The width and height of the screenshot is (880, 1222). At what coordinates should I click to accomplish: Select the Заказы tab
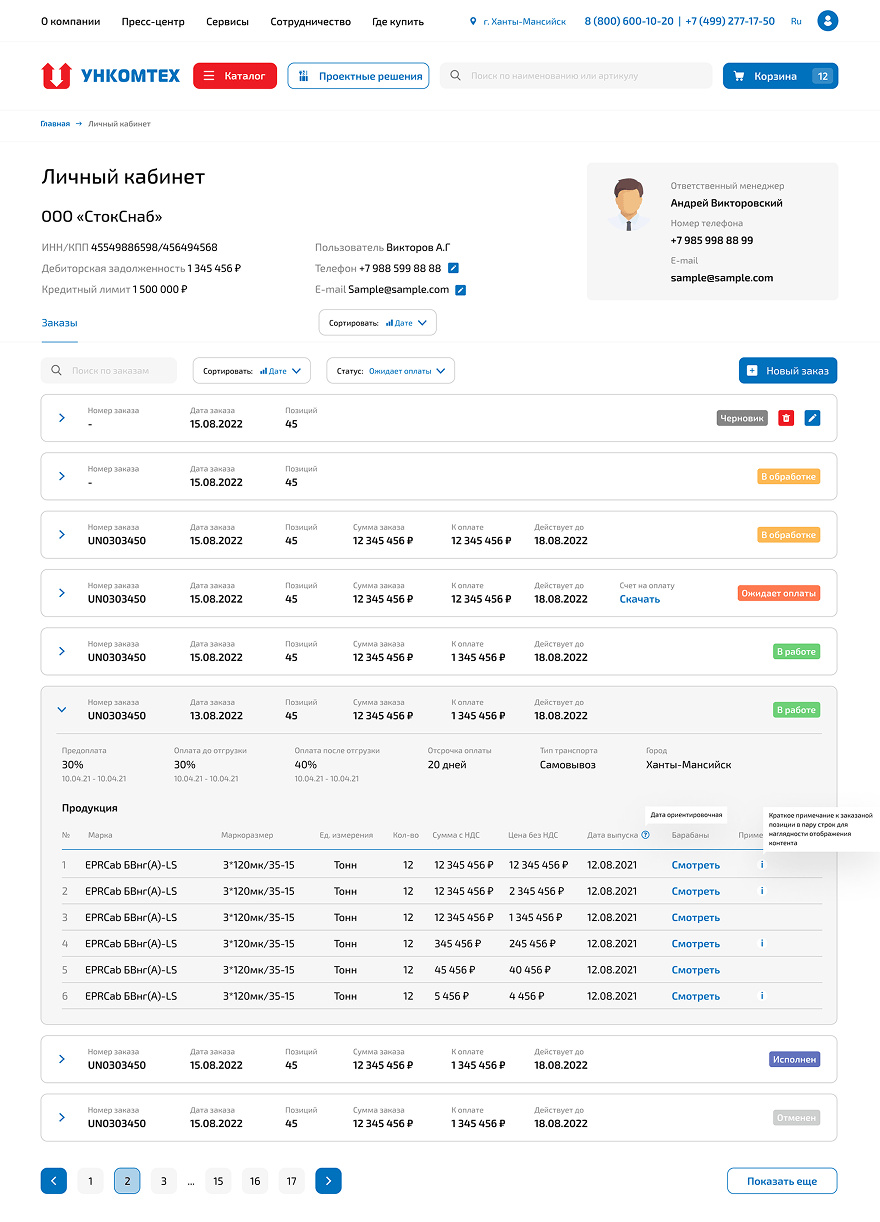[59, 322]
